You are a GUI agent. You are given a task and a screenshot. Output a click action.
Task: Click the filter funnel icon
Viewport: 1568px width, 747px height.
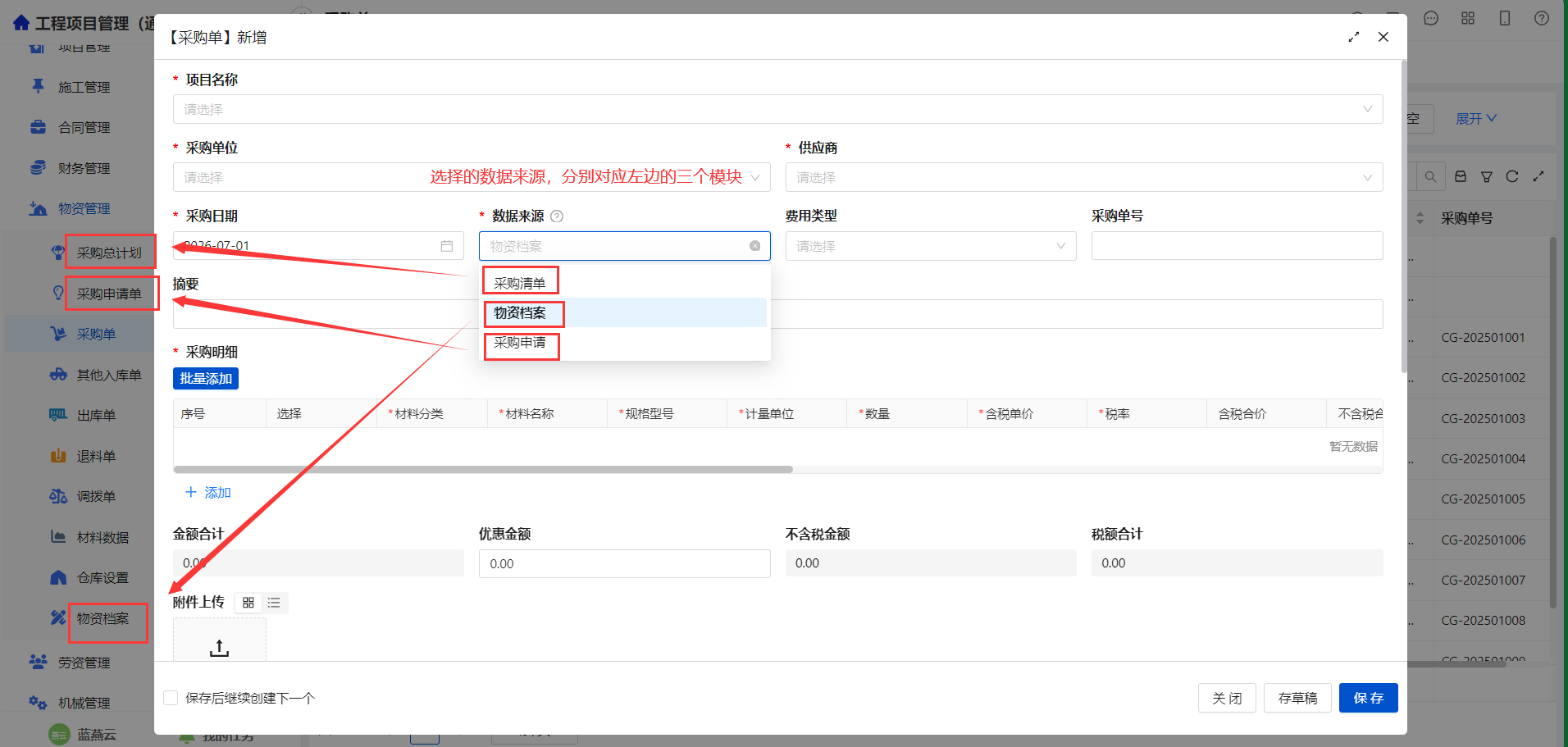(x=1487, y=176)
